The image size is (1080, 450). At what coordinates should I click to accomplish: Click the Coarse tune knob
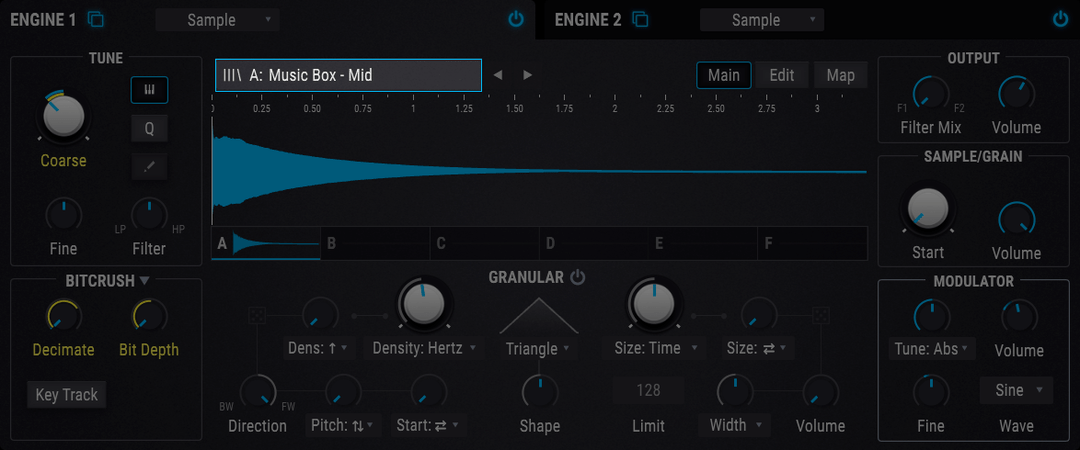pos(63,116)
